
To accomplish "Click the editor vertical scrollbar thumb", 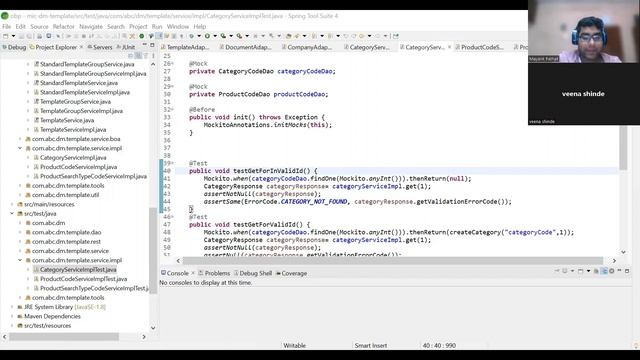I will [x=623, y=148].
